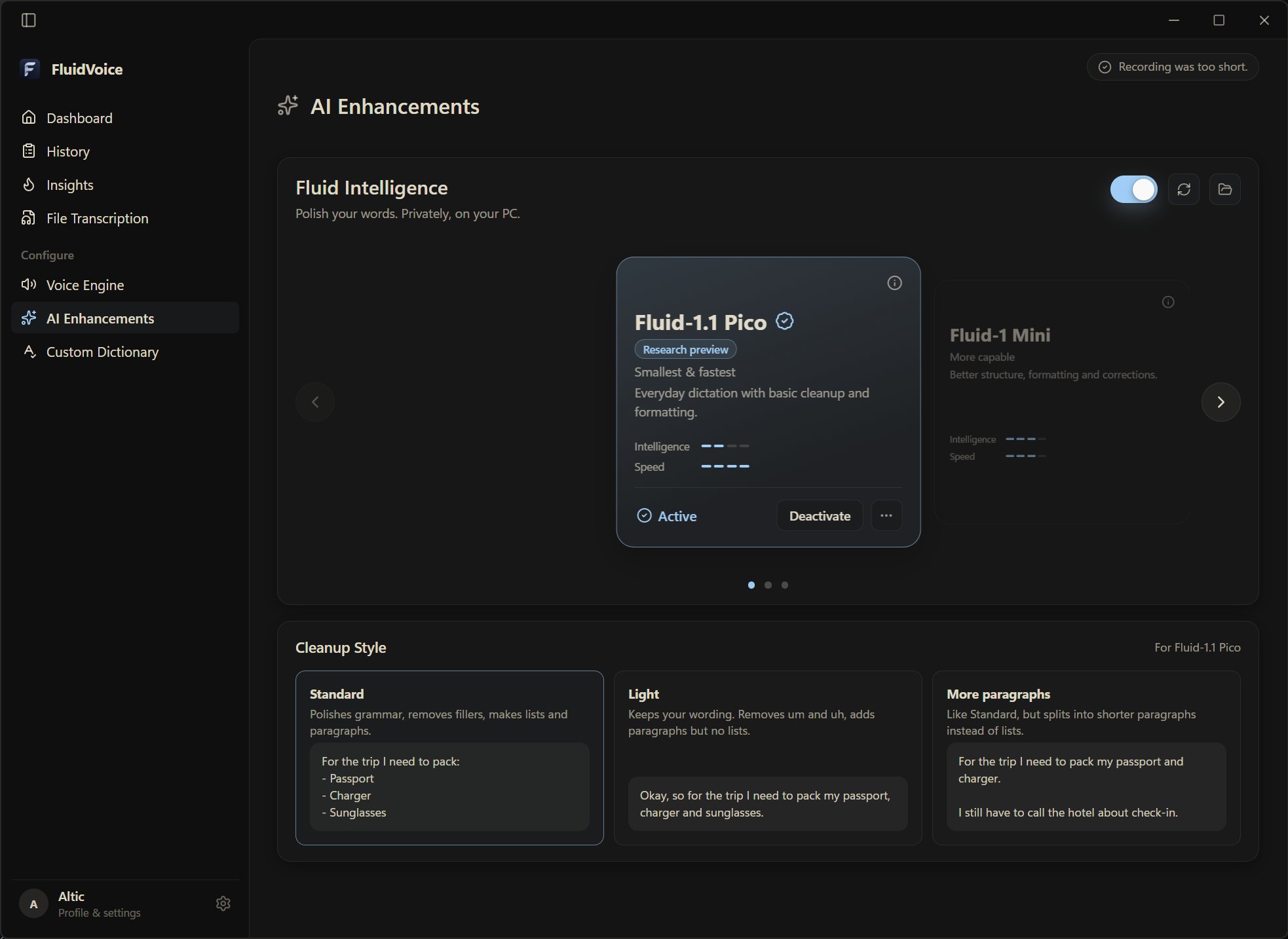Choose the Standard cleanup style
1288x939 pixels.
(x=449, y=758)
